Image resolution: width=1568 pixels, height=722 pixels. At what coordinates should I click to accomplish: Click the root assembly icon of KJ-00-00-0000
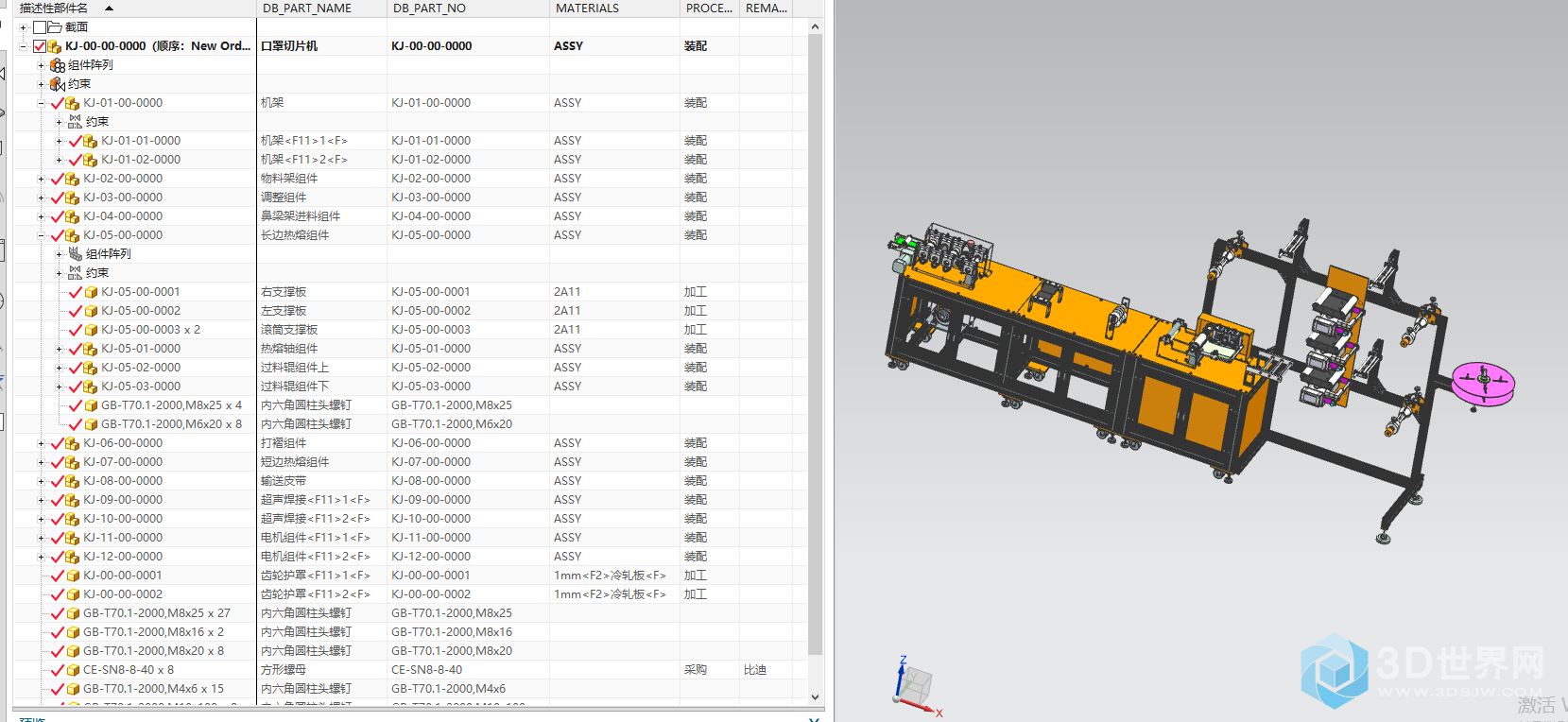[x=55, y=46]
